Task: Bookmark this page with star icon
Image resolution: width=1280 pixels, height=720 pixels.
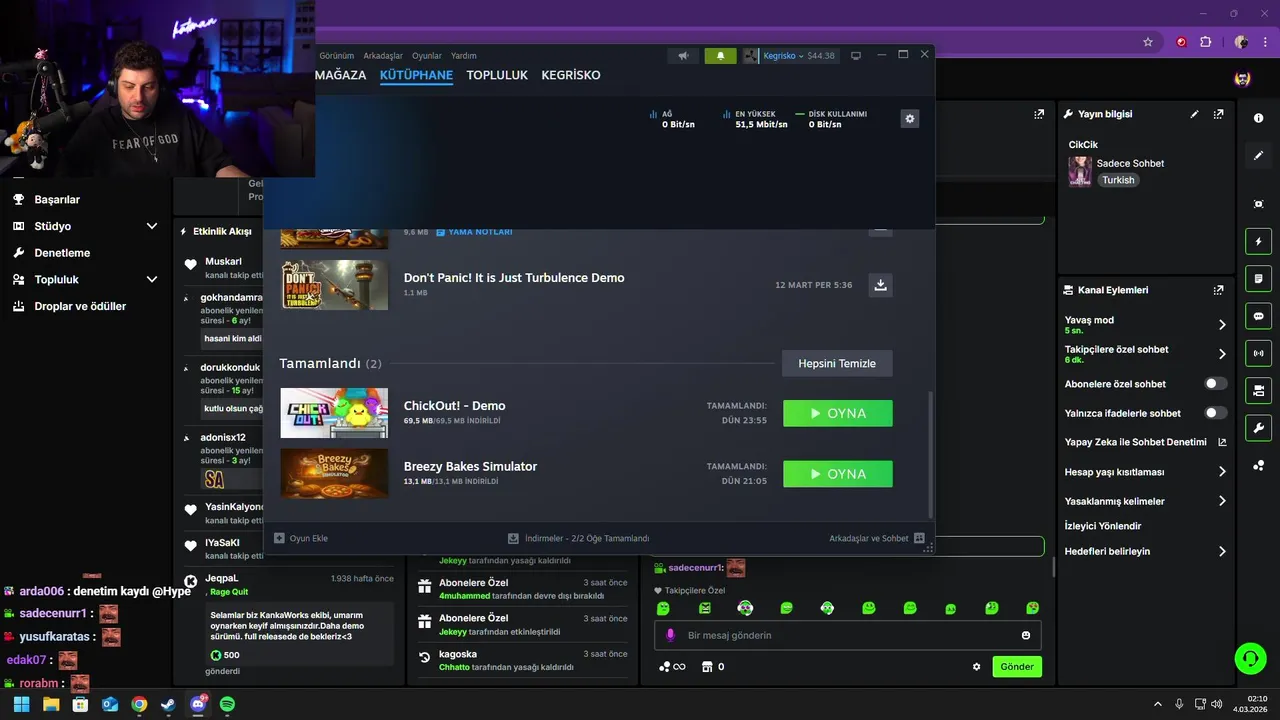Action: tap(1148, 42)
